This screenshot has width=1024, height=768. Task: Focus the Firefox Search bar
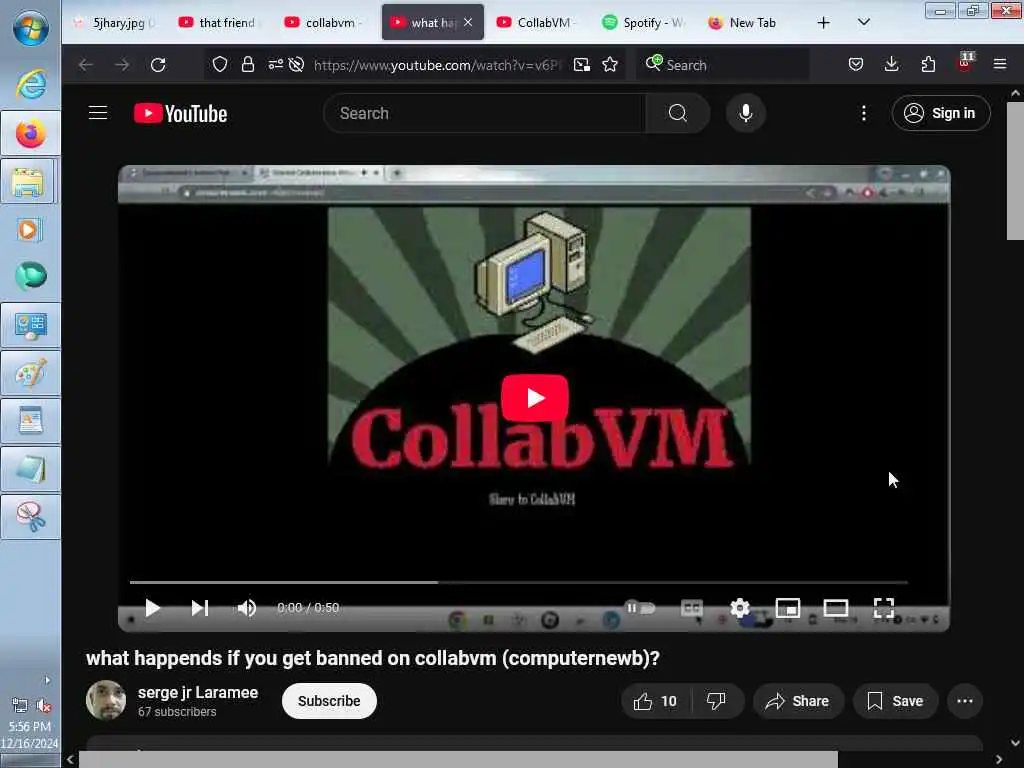pyautogui.click(x=723, y=65)
